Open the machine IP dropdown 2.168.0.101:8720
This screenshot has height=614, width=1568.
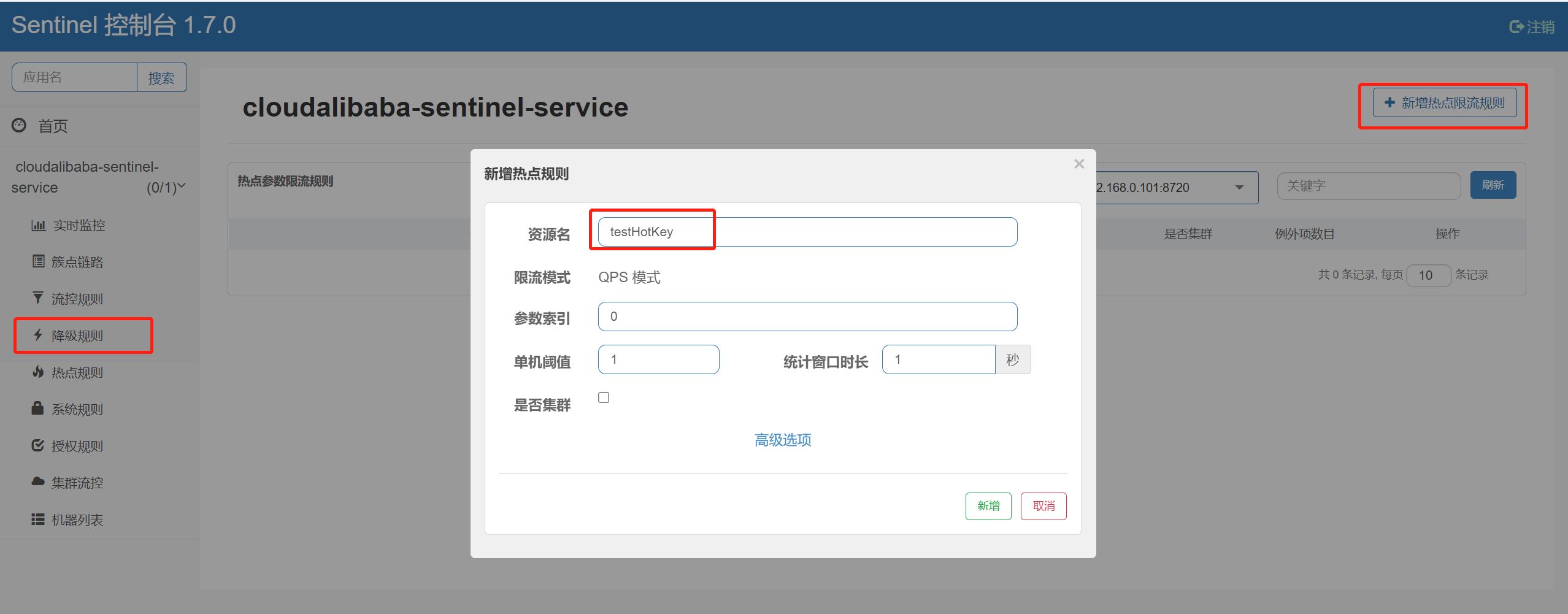(x=1177, y=187)
